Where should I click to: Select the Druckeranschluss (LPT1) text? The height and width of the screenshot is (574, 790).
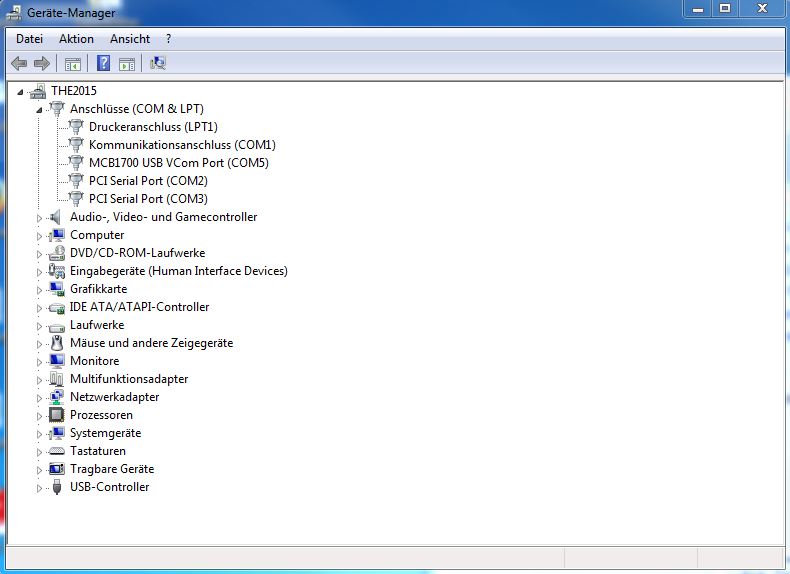click(x=153, y=127)
